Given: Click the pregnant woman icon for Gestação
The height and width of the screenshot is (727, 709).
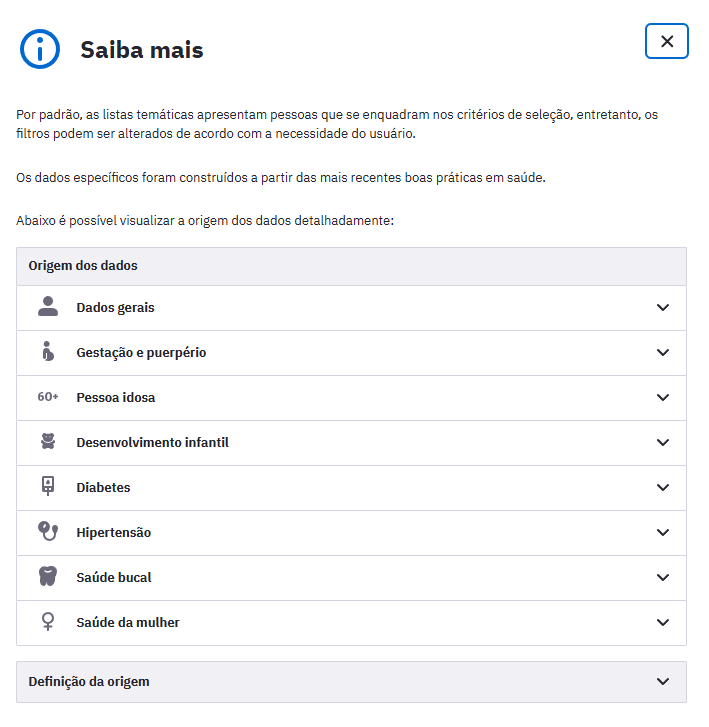Looking at the screenshot, I should (47, 352).
